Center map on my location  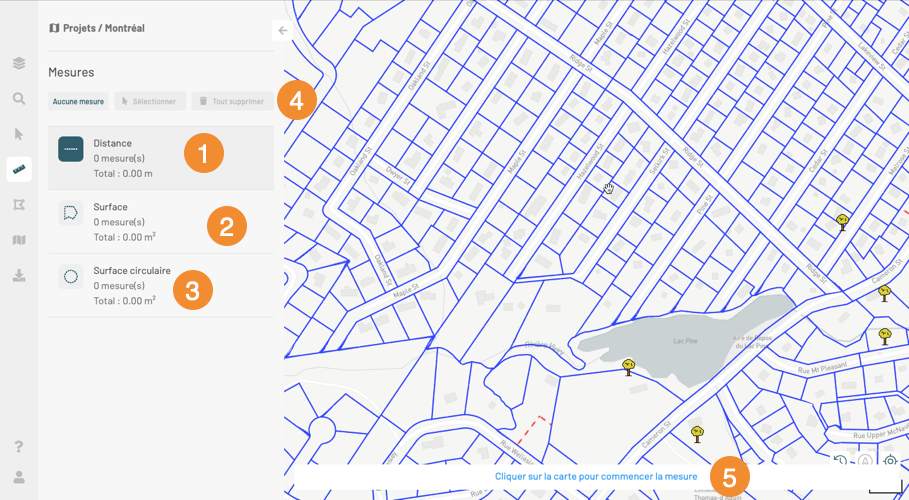[x=890, y=461]
